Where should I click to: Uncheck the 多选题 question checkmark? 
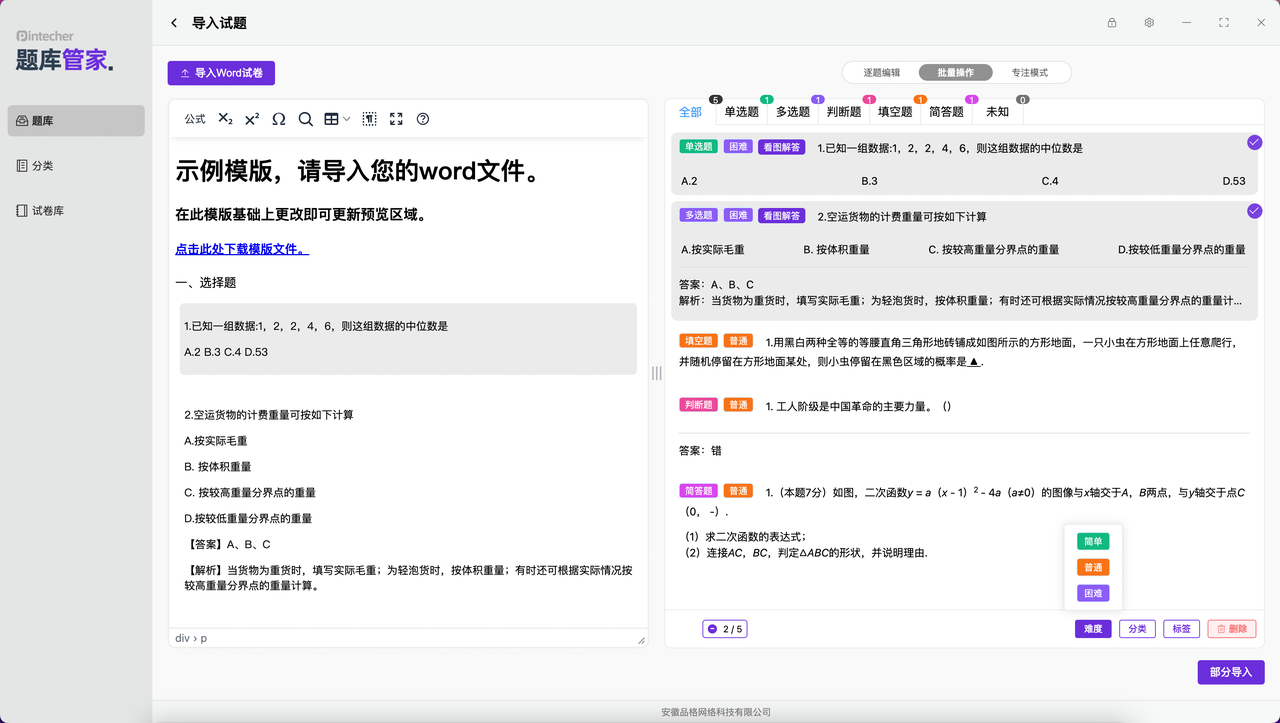pos(1255,211)
